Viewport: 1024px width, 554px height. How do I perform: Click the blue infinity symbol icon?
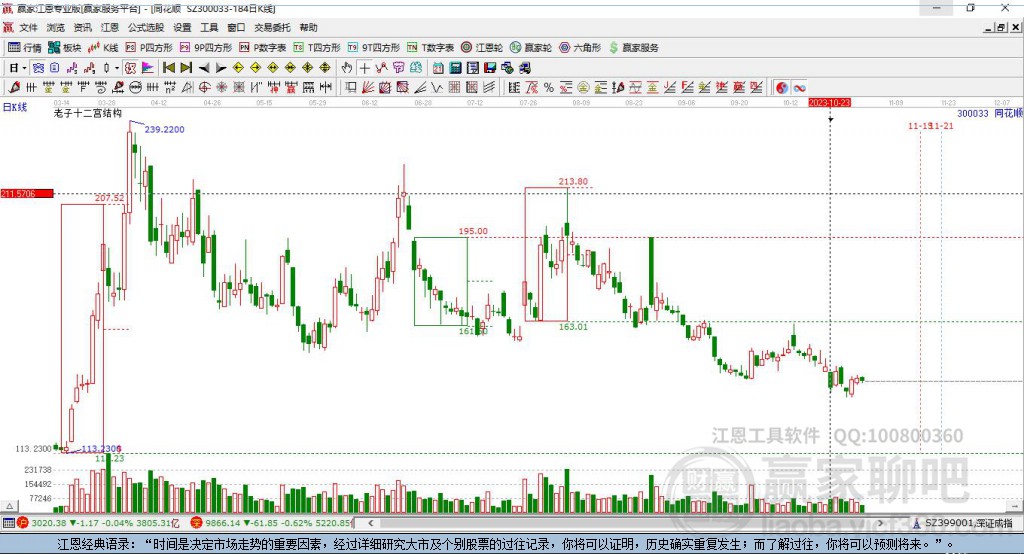tap(799, 88)
